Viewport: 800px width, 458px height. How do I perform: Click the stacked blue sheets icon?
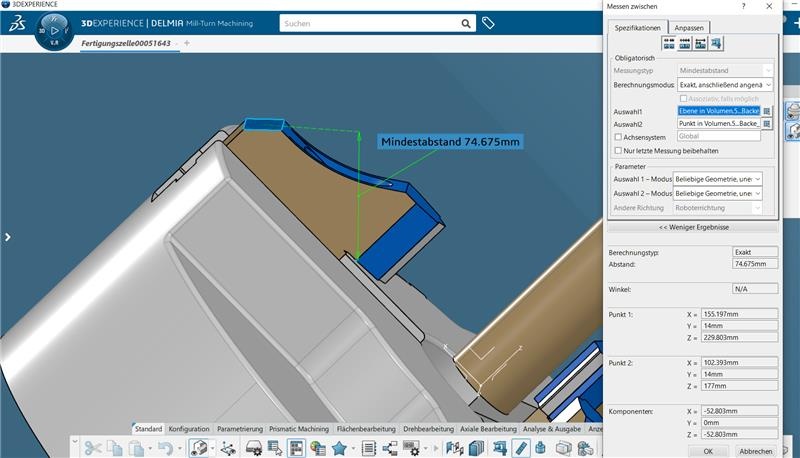[x=476, y=448]
